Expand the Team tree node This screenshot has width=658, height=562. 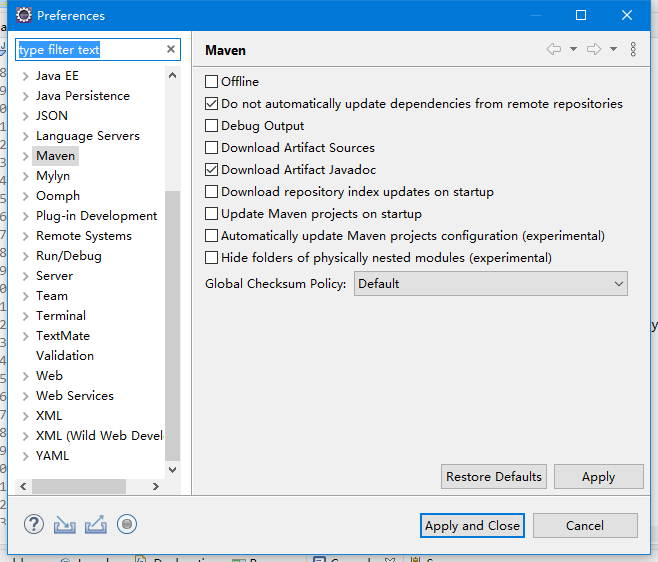pos(26,296)
